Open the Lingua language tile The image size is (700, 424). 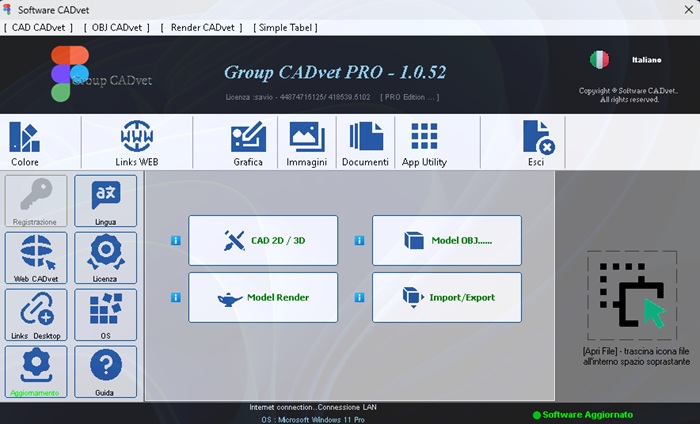coord(105,201)
